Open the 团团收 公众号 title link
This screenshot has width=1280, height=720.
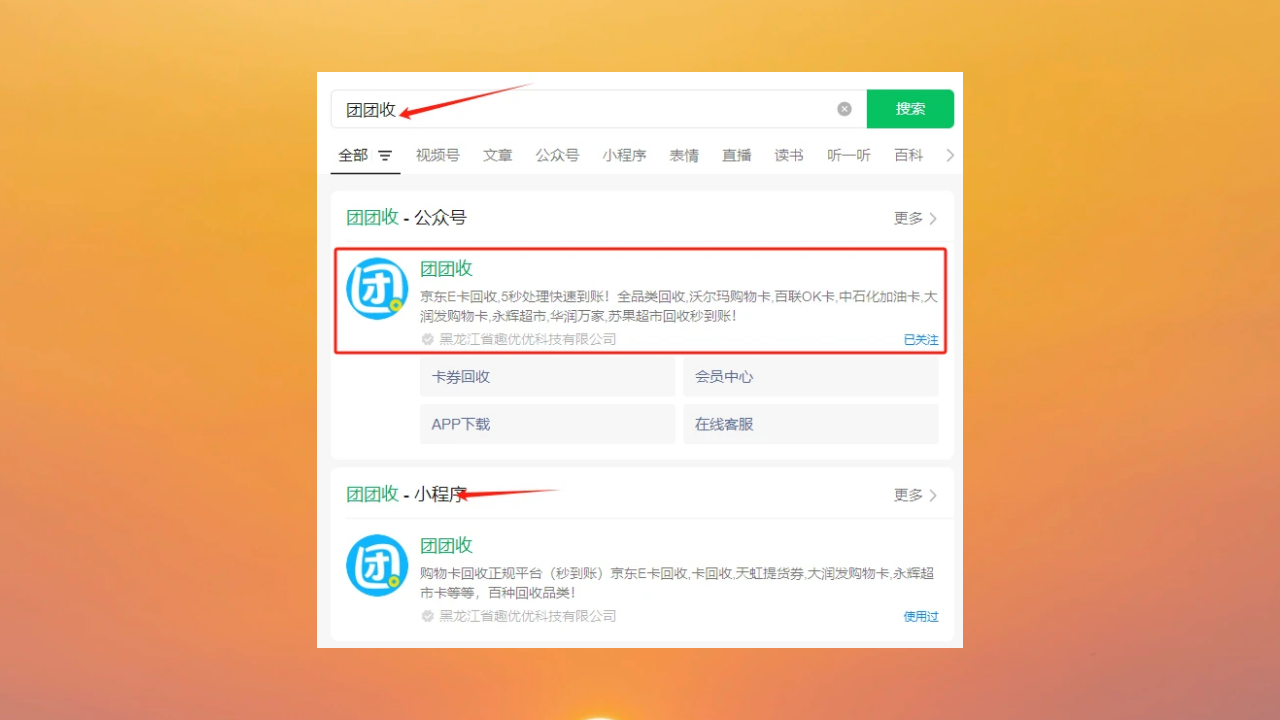coord(446,268)
